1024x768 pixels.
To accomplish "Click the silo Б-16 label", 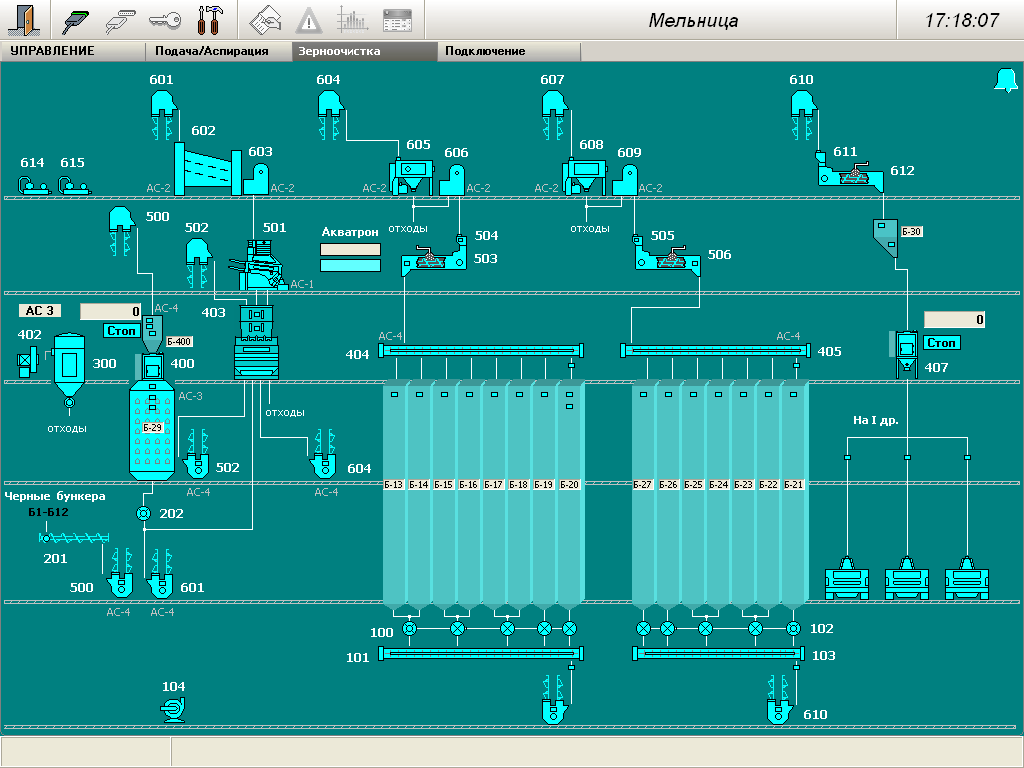I will tap(469, 485).
